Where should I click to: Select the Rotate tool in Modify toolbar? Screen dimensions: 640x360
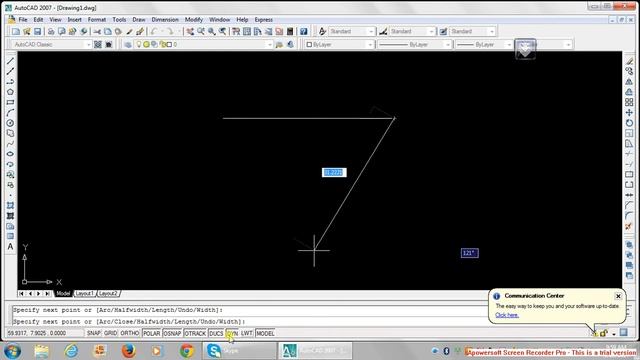(629, 123)
